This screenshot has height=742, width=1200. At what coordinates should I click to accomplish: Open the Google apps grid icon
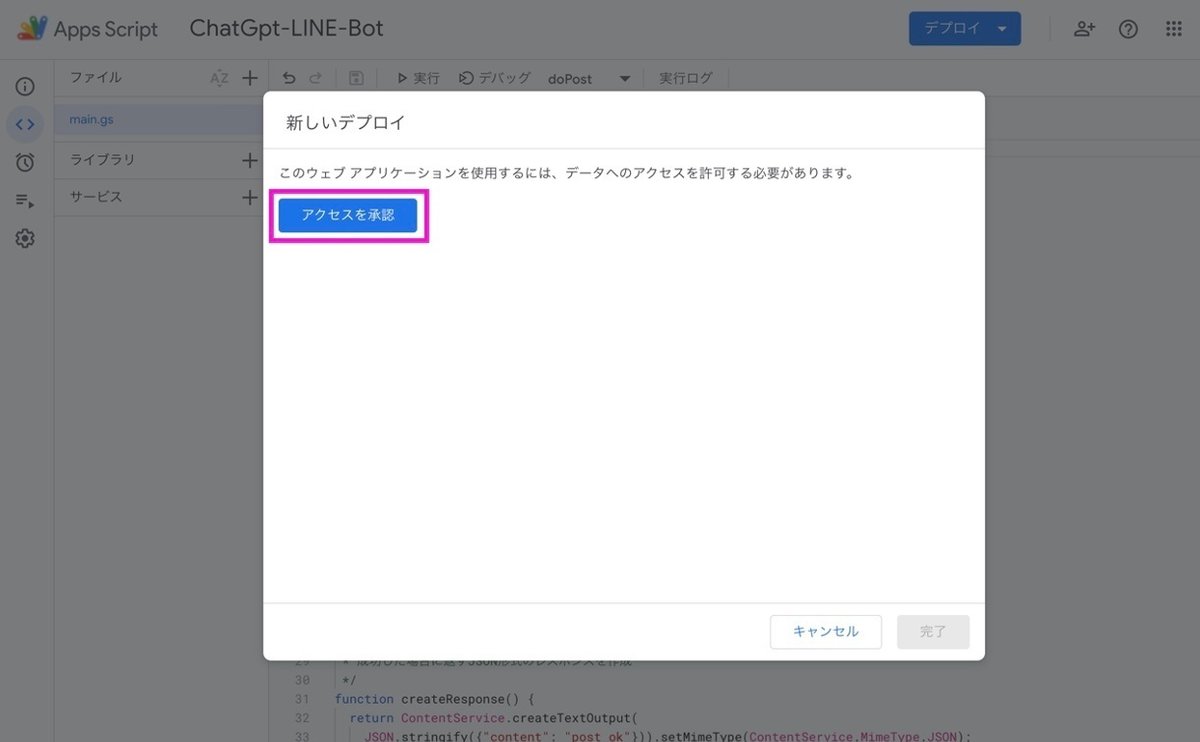point(1174,29)
